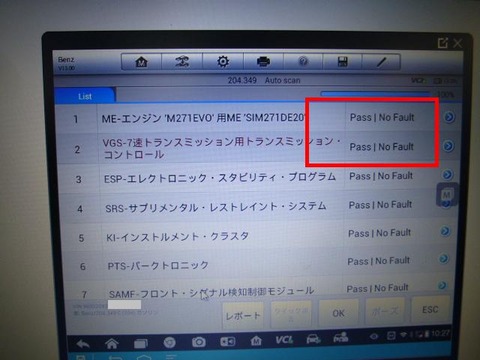Click the floating M shortcut on right edge
The width and height of the screenshot is (480, 360).
coord(447,194)
